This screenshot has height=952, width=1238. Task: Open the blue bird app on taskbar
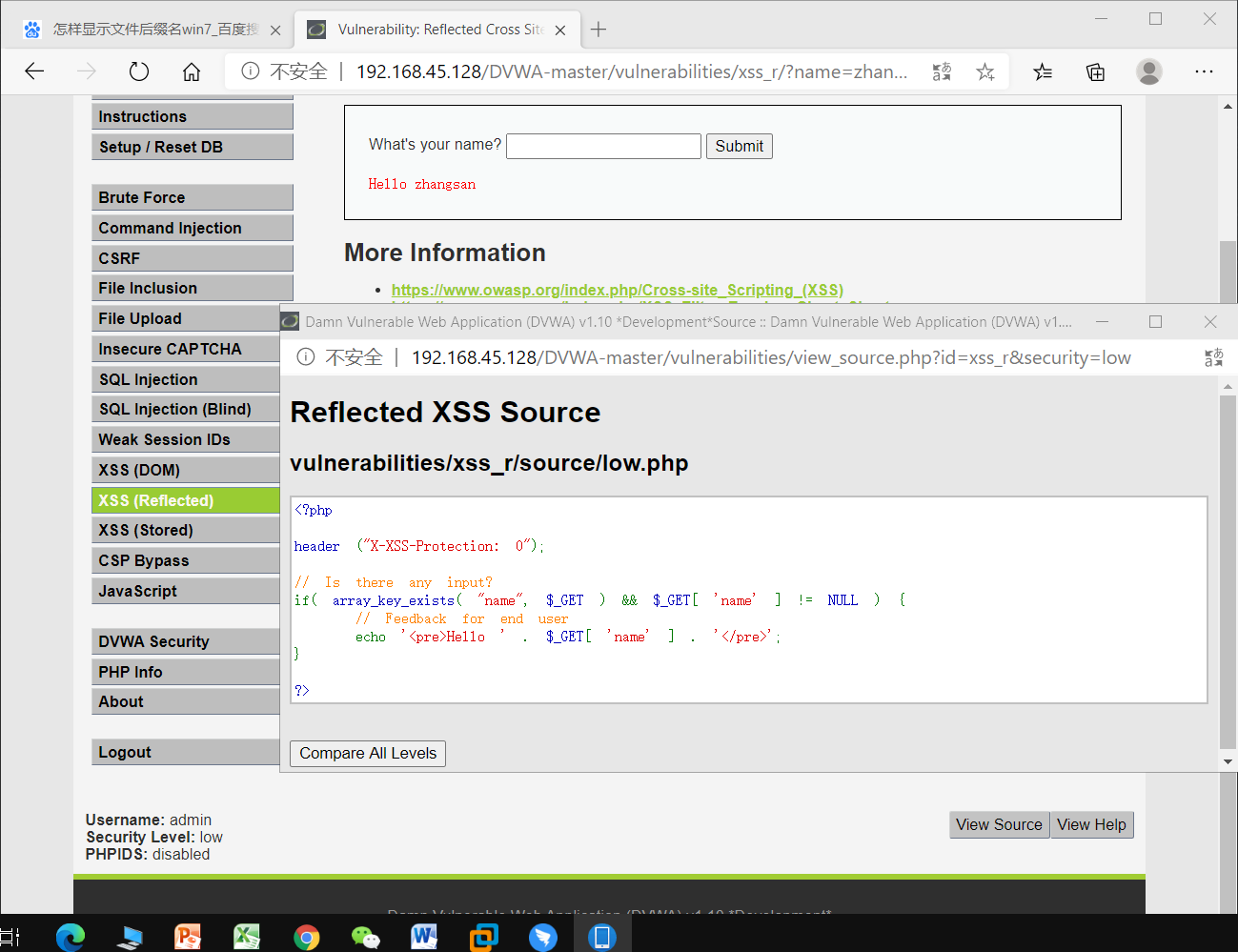pos(542,938)
